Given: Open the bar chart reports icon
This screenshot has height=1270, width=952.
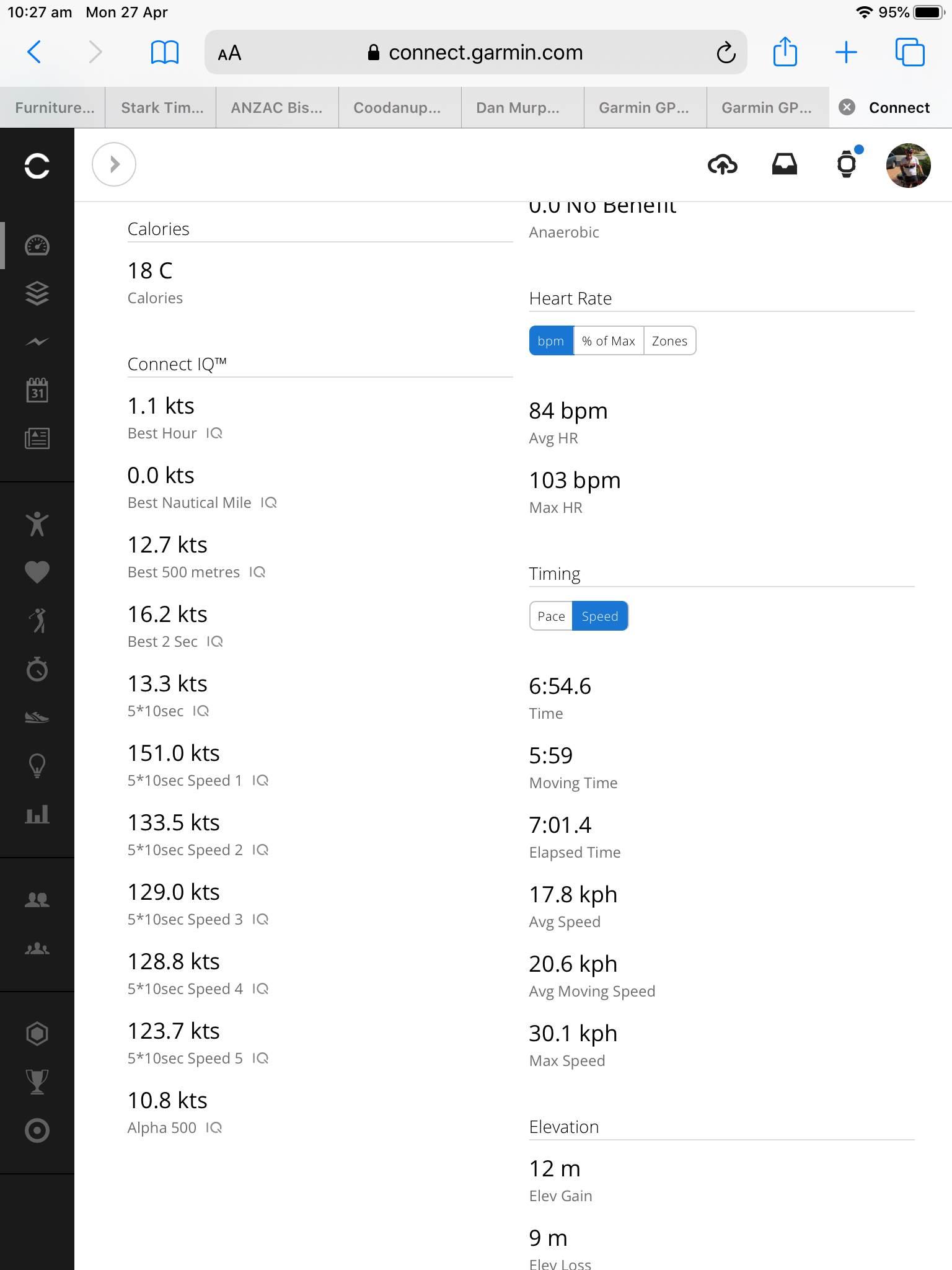Looking at the screenshot, I should (x=37, y=814).
